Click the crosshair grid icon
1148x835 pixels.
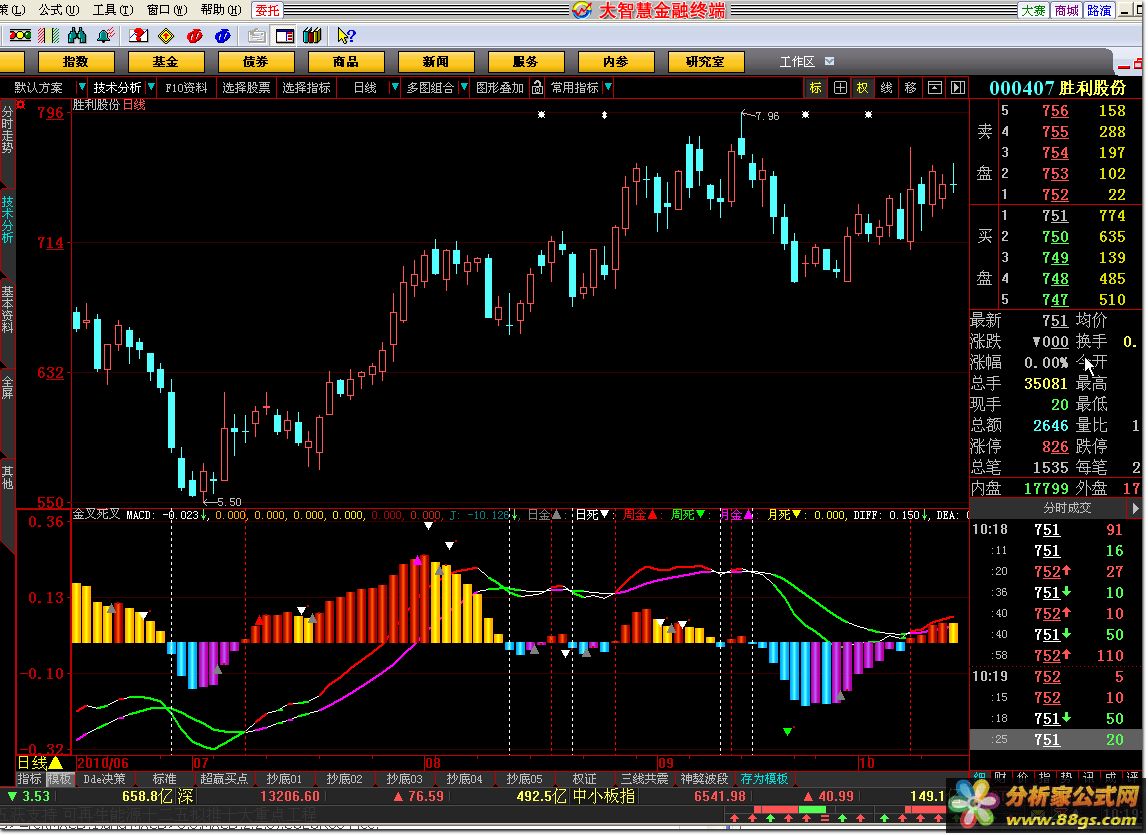point(840,87)
